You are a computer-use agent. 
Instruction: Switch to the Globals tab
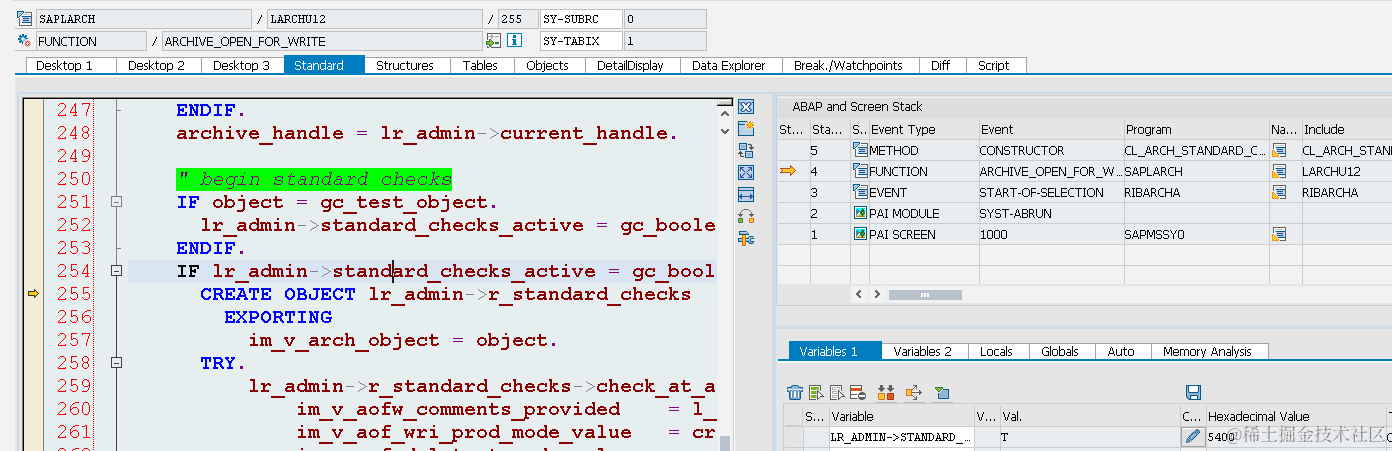[x=1060, y=351]
